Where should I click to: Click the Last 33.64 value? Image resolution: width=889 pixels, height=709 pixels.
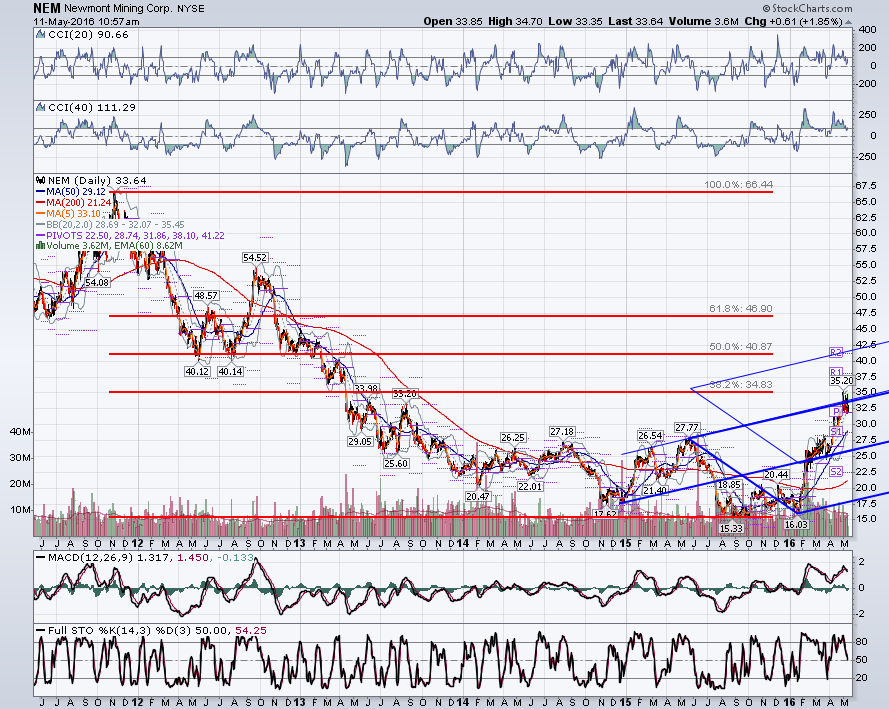(636, 22)
